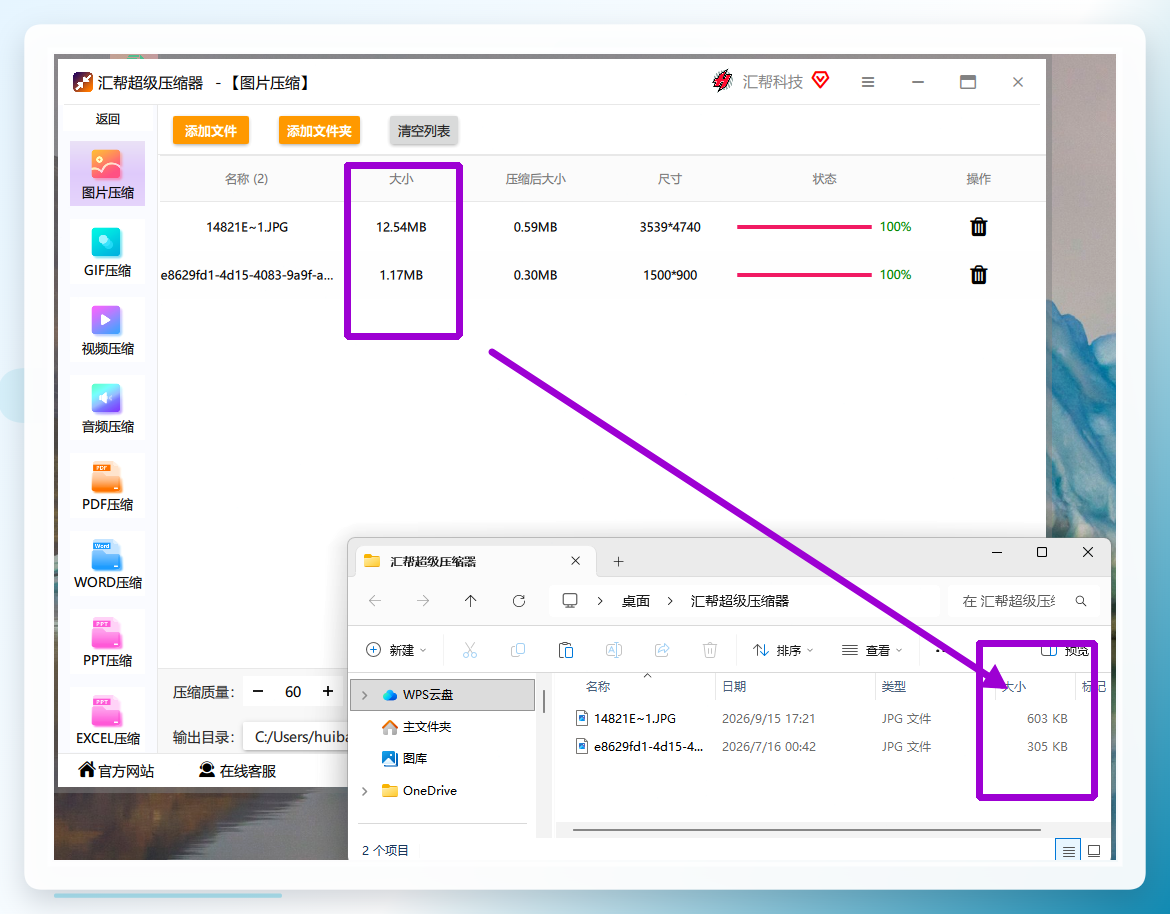Go back in File Explorer
1170x914 pixels.
click(x=375, y=601)
